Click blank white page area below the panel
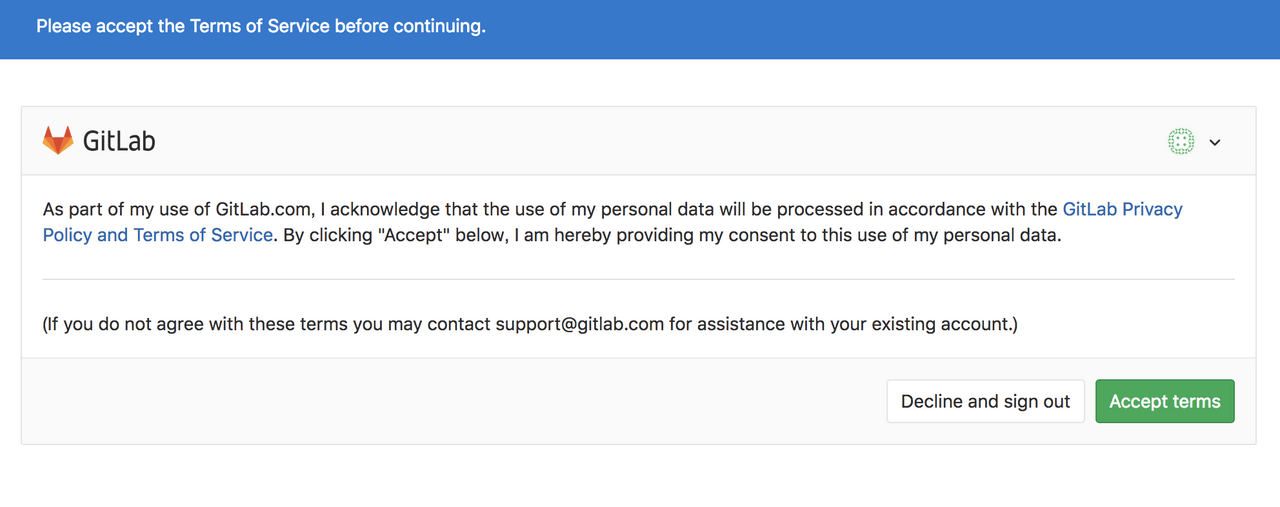The width and height of the screenshot is (1280, 507). click(x=640, y=478)
